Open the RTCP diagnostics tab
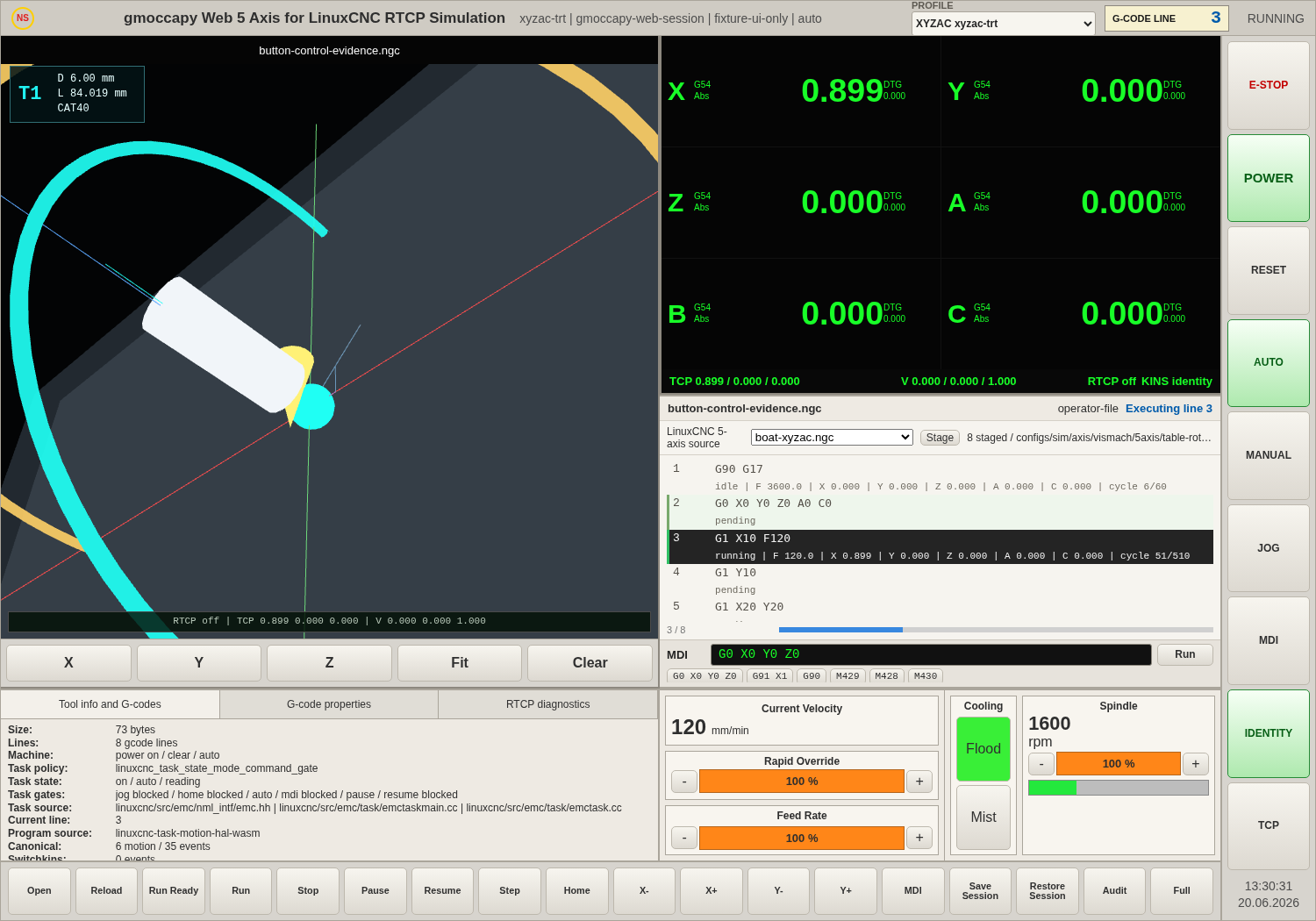1316x921 pixels. (x=548, y=704)
